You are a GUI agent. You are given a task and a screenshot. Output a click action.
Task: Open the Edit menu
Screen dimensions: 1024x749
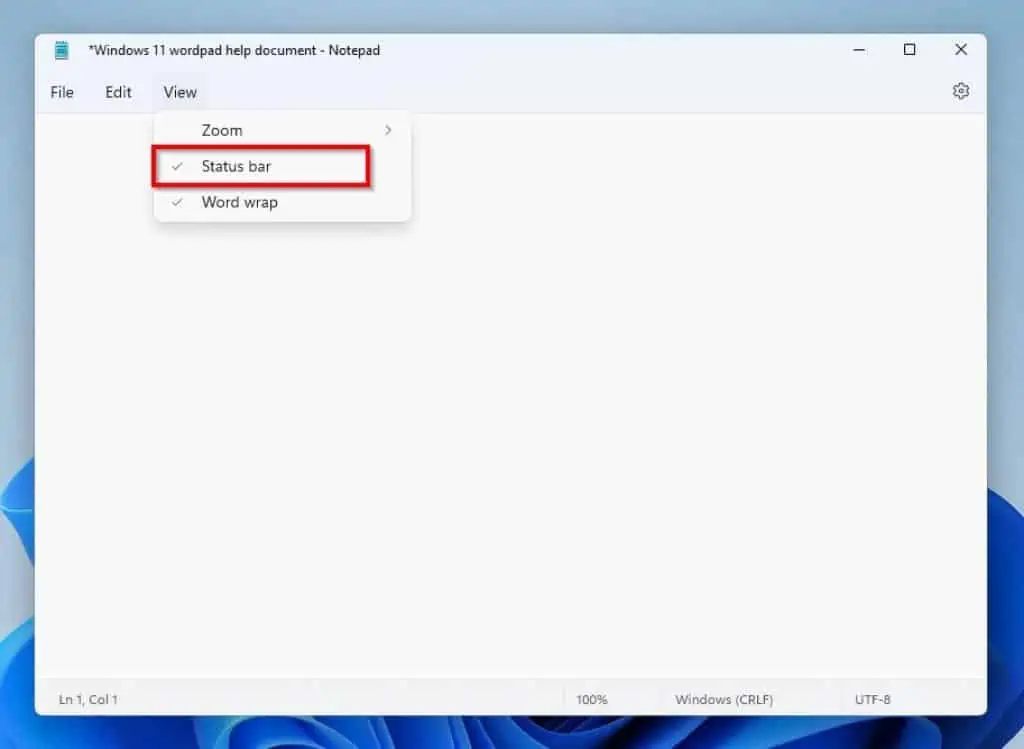click(x=118, y=92)
